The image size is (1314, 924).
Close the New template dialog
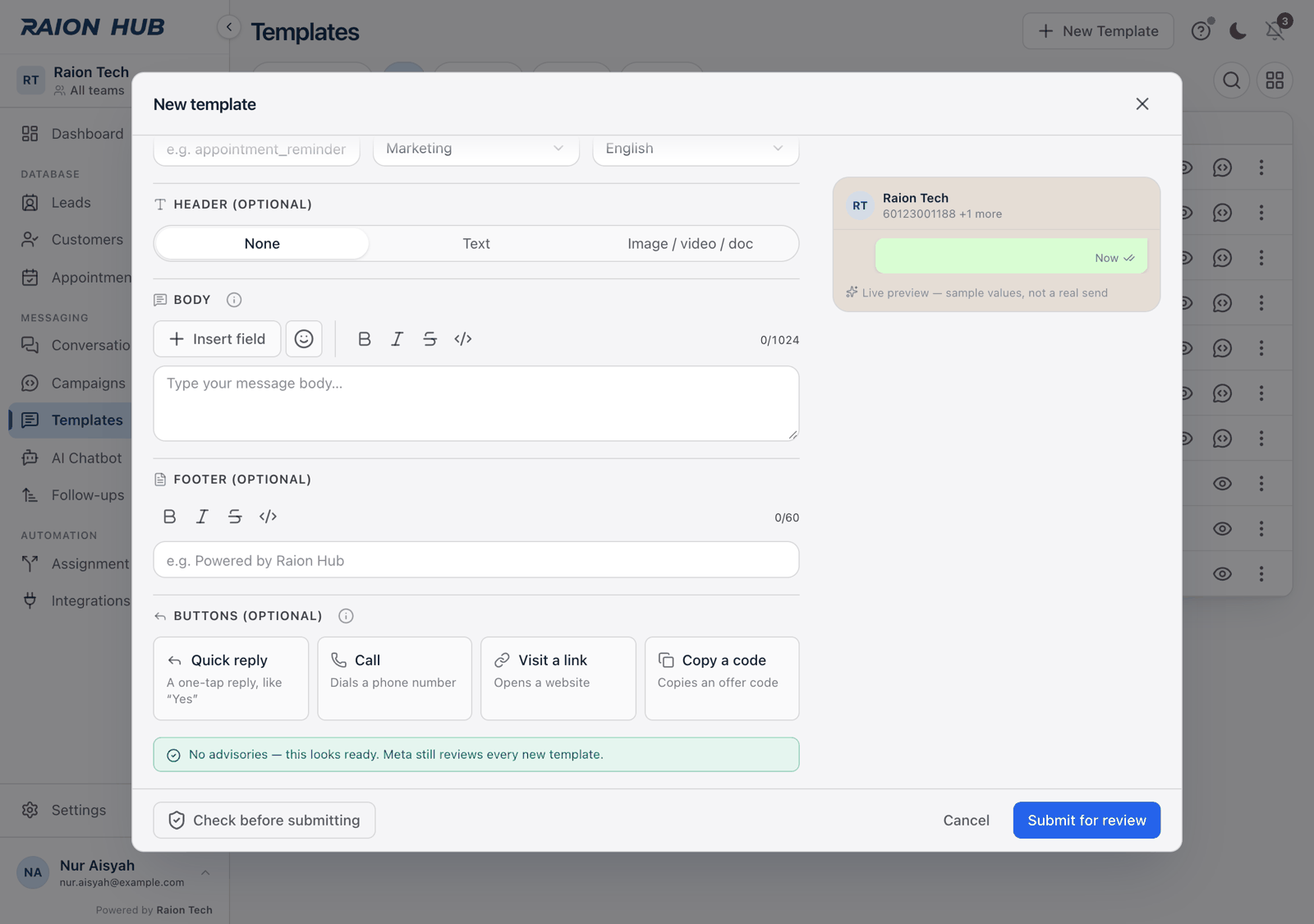click(1142, 104)
